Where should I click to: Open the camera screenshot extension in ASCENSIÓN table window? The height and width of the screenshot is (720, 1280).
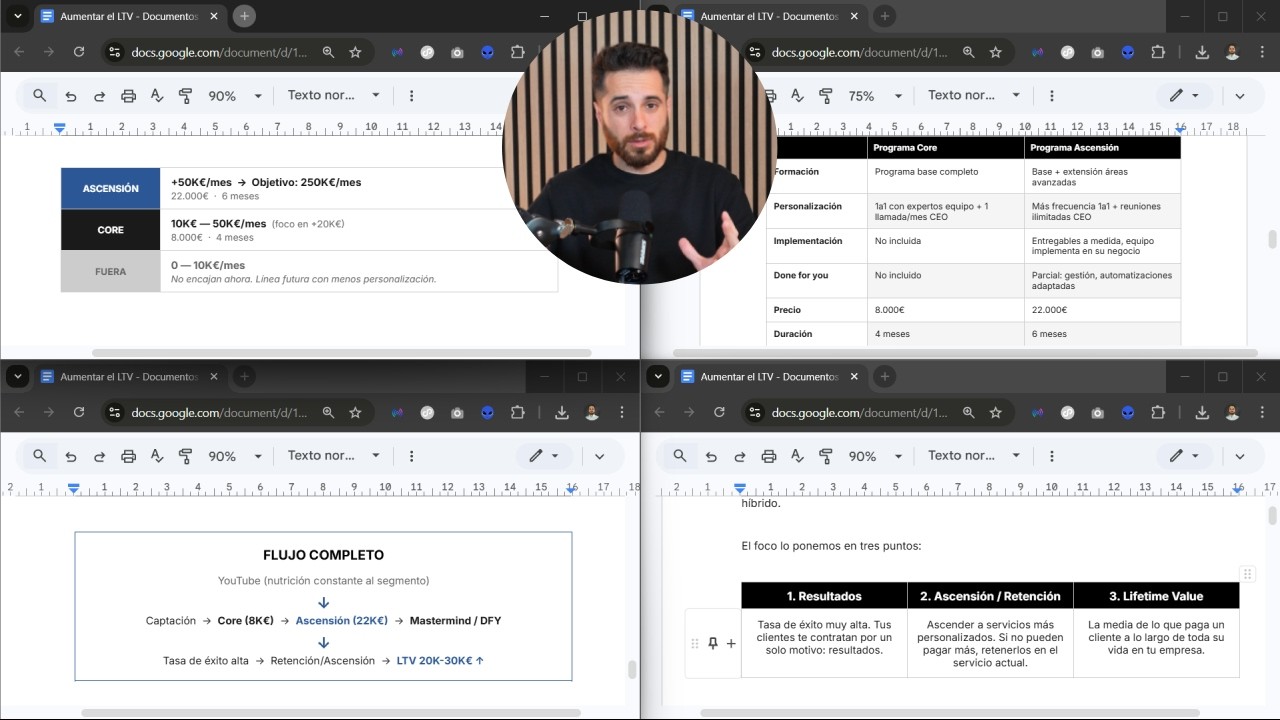click(x=457, y=52)
